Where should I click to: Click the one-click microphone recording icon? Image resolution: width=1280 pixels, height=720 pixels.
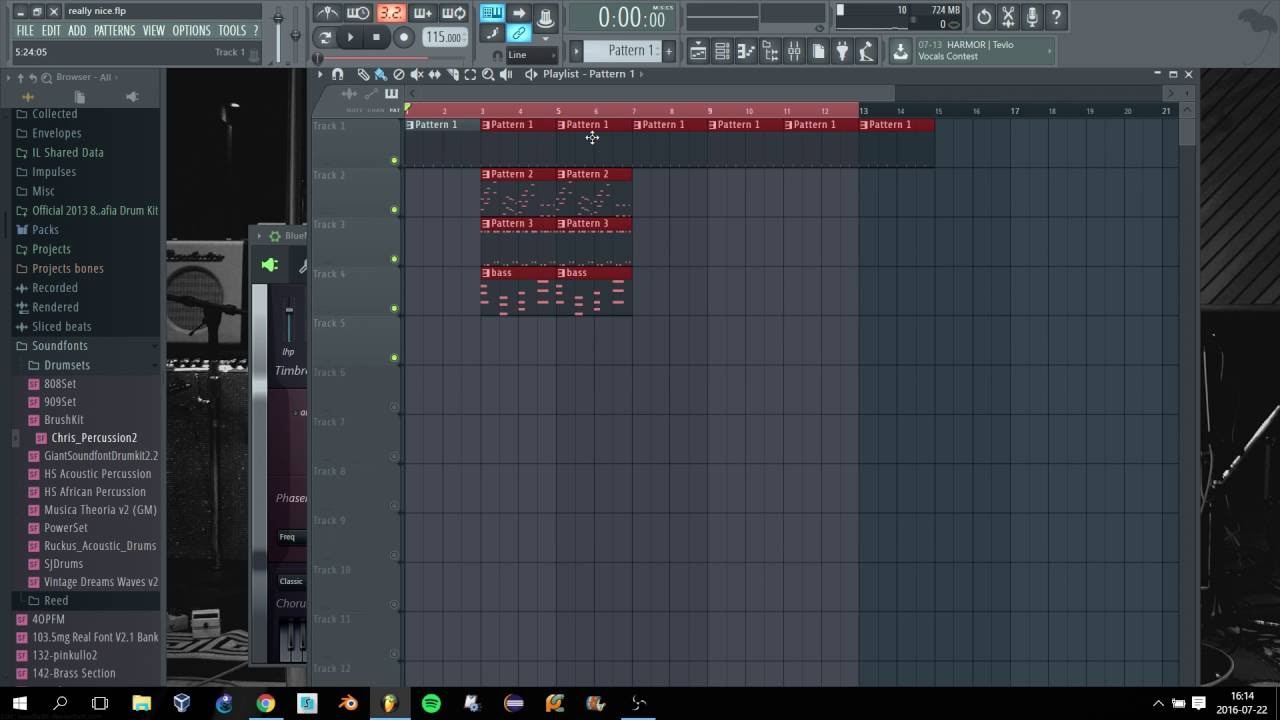pyautogui.click(x=1032, y=16)
